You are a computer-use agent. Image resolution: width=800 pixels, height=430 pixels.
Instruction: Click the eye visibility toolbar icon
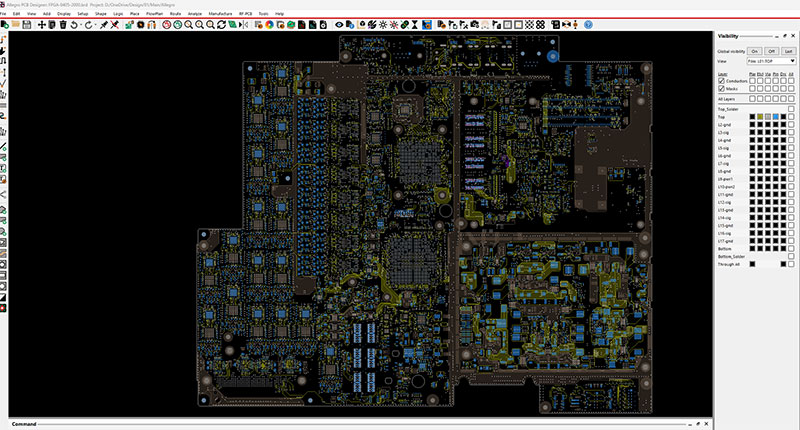(x=339, y=24)
